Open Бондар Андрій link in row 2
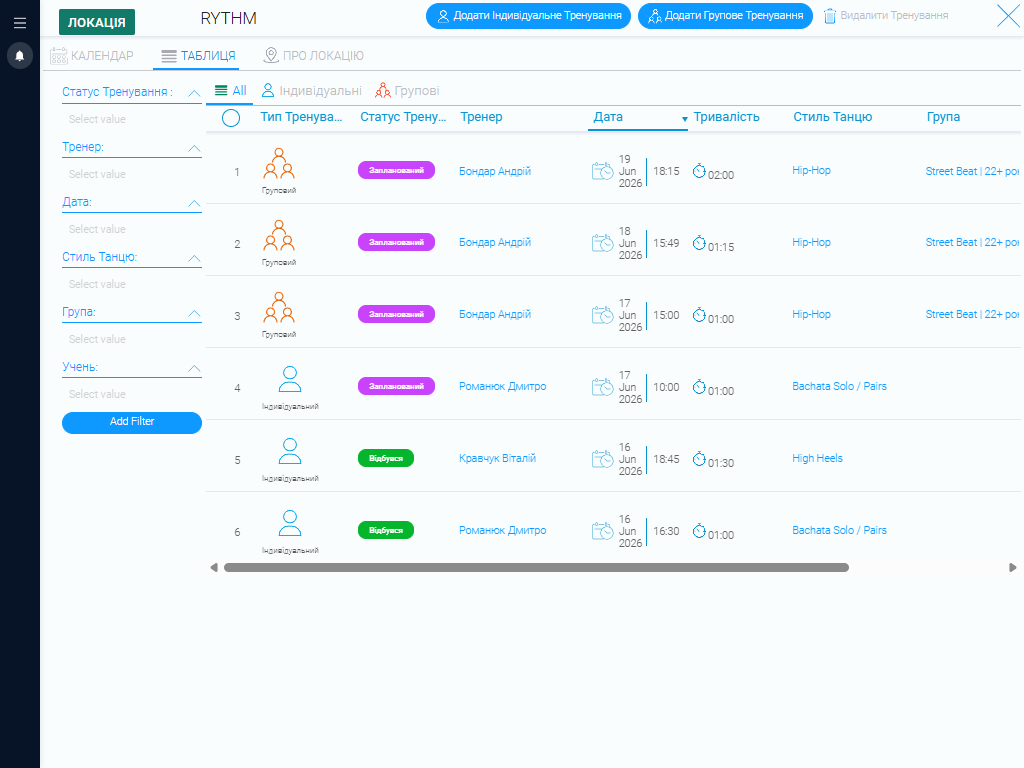The height and width of the screenshot is (768, 1024). 495,242
